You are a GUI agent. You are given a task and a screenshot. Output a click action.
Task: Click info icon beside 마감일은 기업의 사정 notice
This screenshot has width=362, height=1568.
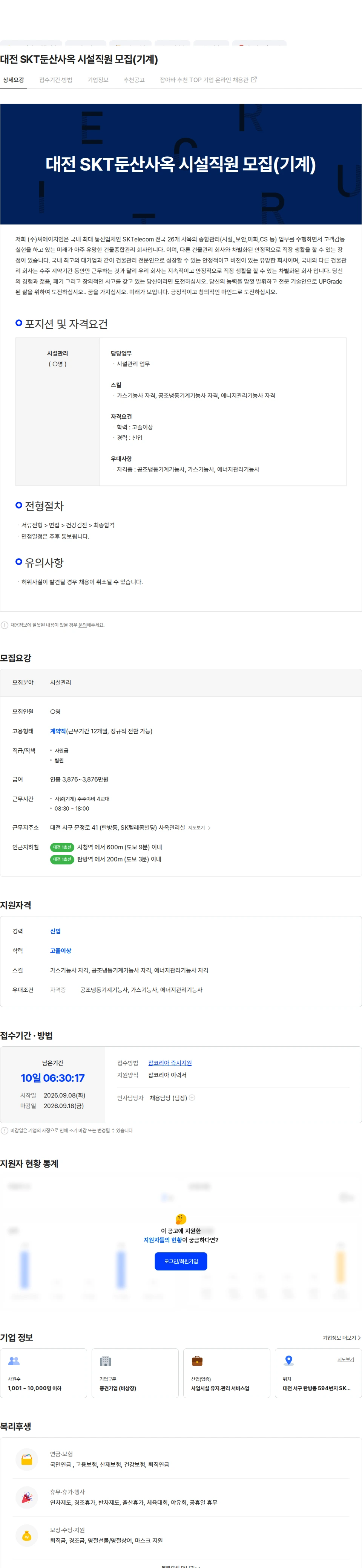pos(5,1130)
